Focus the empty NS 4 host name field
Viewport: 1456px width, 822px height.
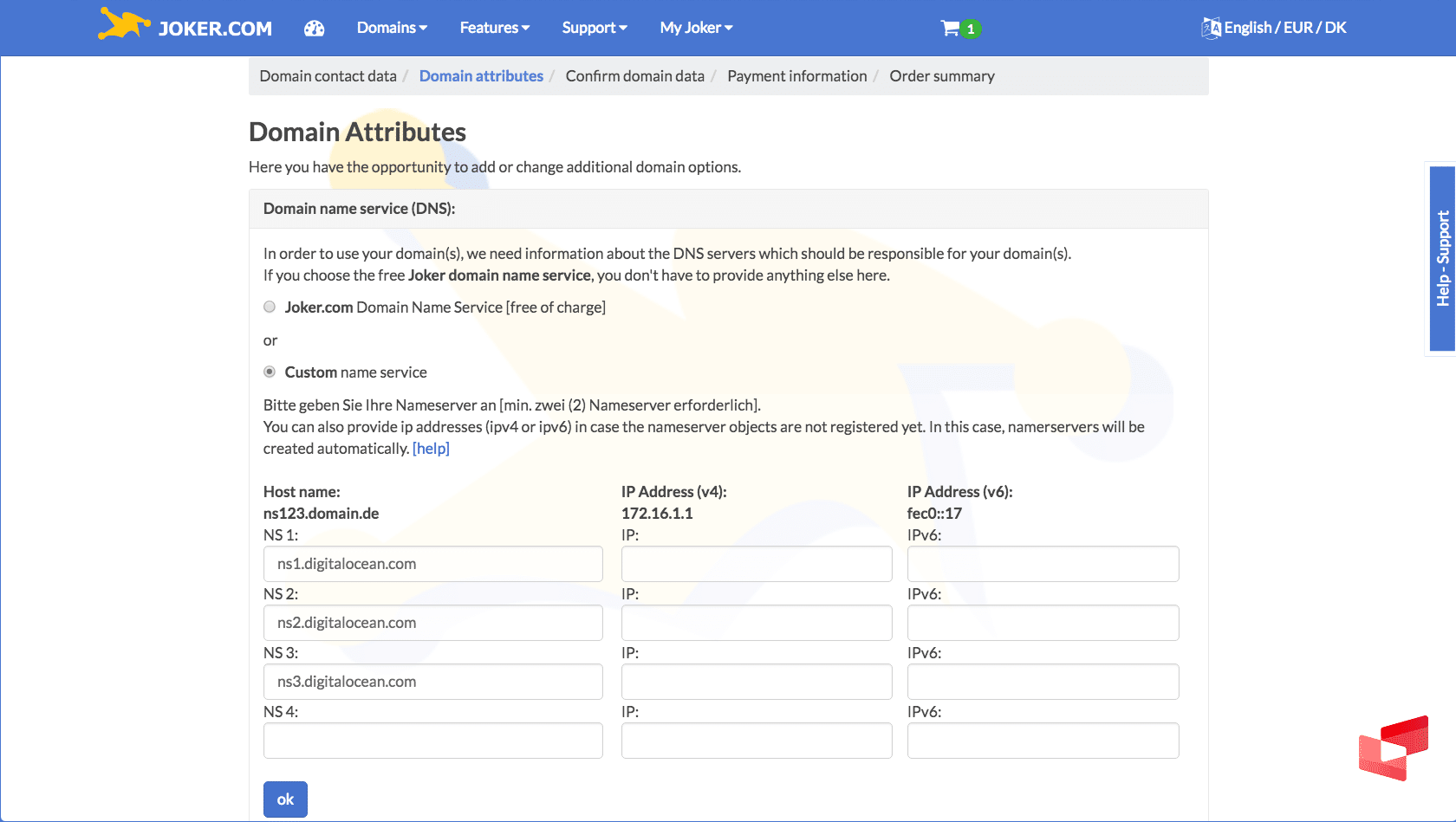433,741
